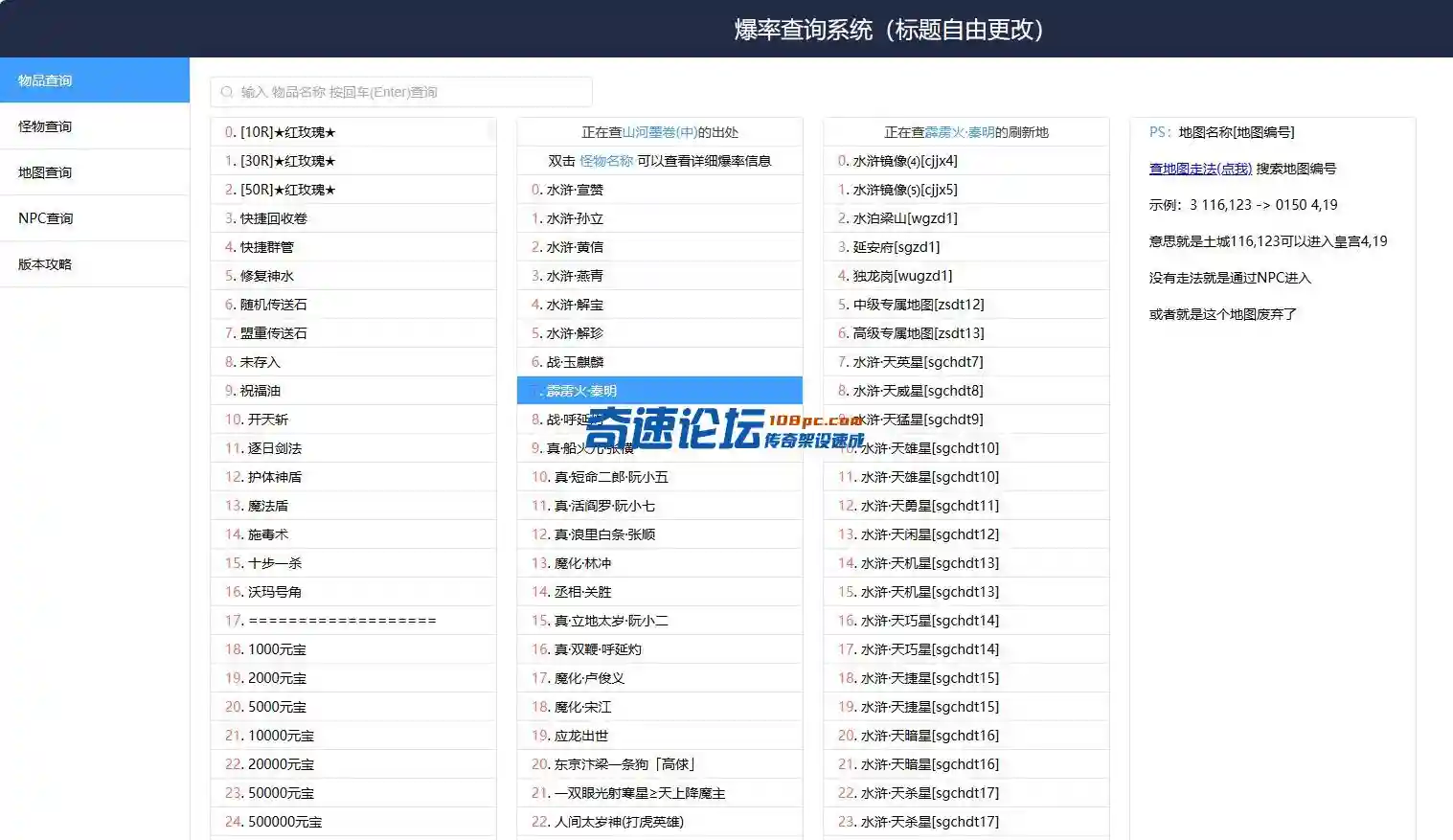Image resolution: width=1453 pixels, height=840 pixels.
Task: Pick monster 丞相·关胜
Action: tap(660, 592)
